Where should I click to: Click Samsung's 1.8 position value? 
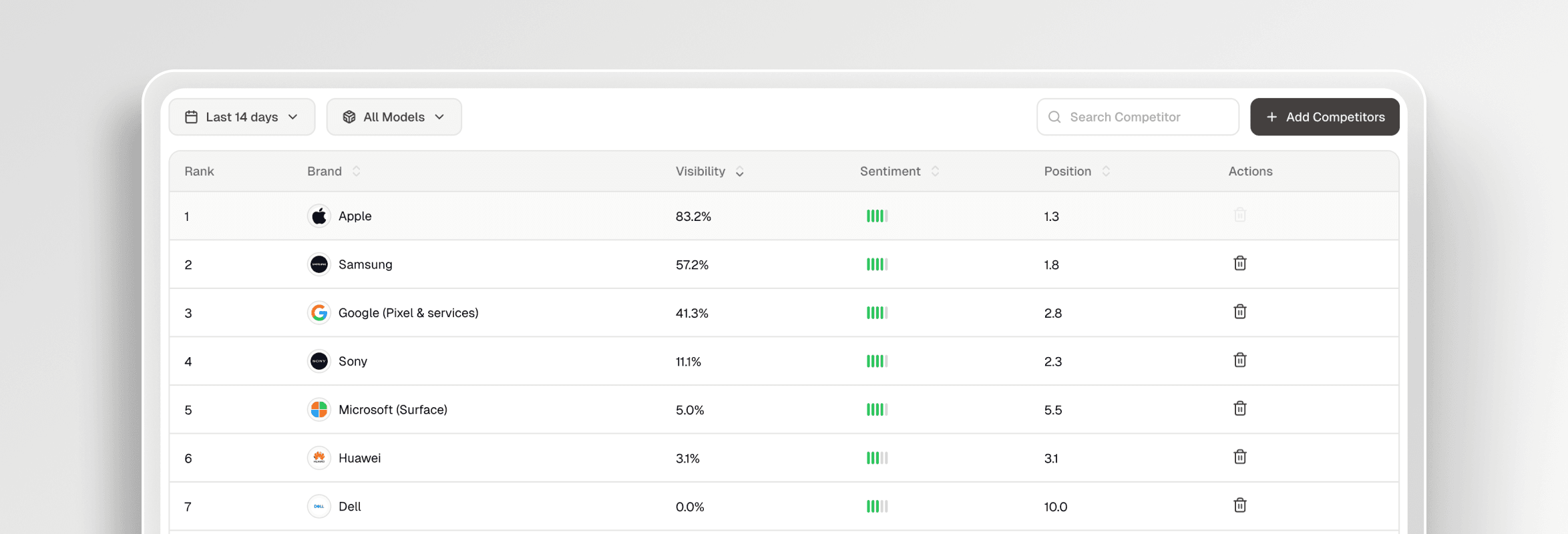(x=1052, y=265)
